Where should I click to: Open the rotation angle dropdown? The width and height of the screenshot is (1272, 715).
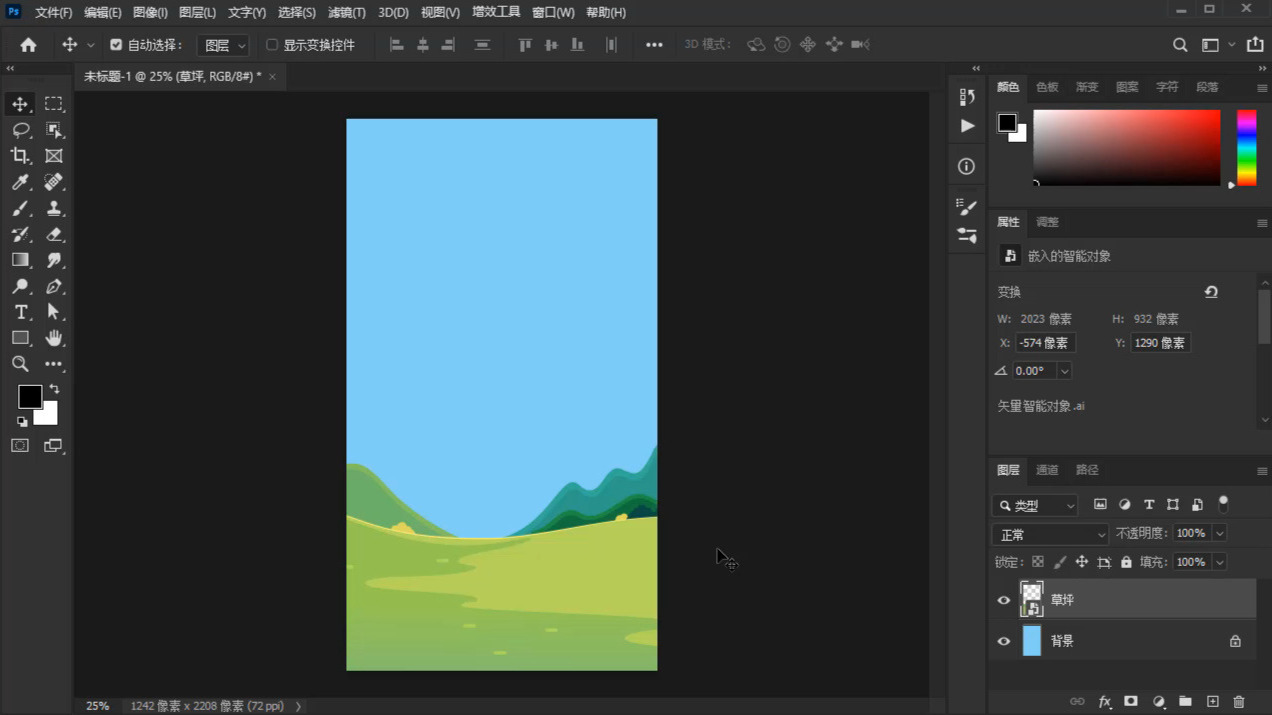1065,371
